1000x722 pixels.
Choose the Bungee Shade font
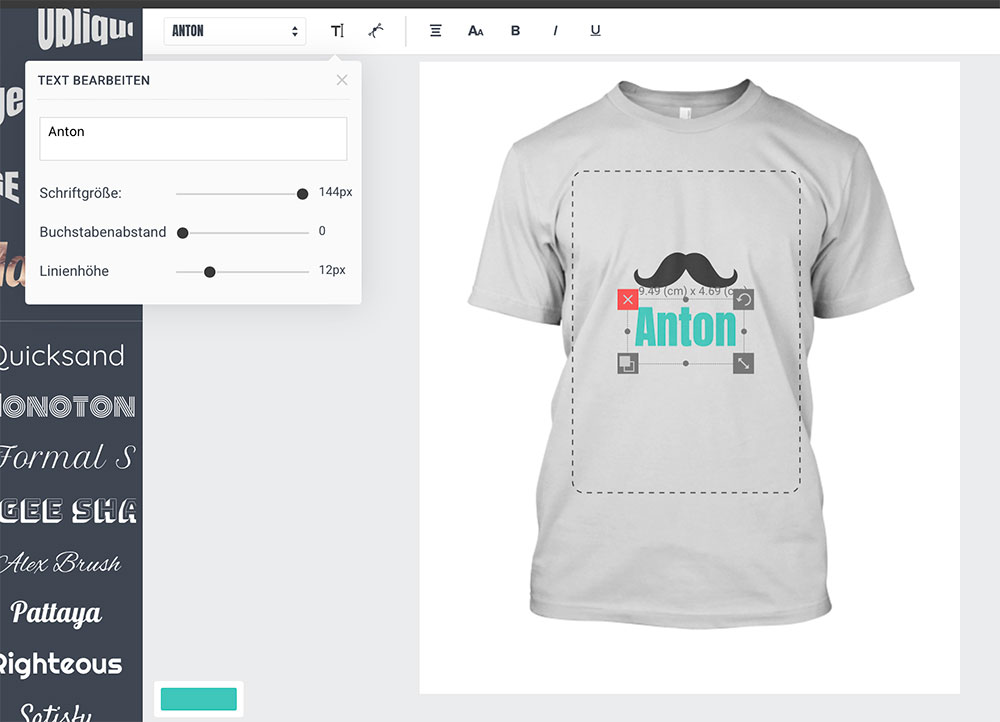(x=69, y=511)
